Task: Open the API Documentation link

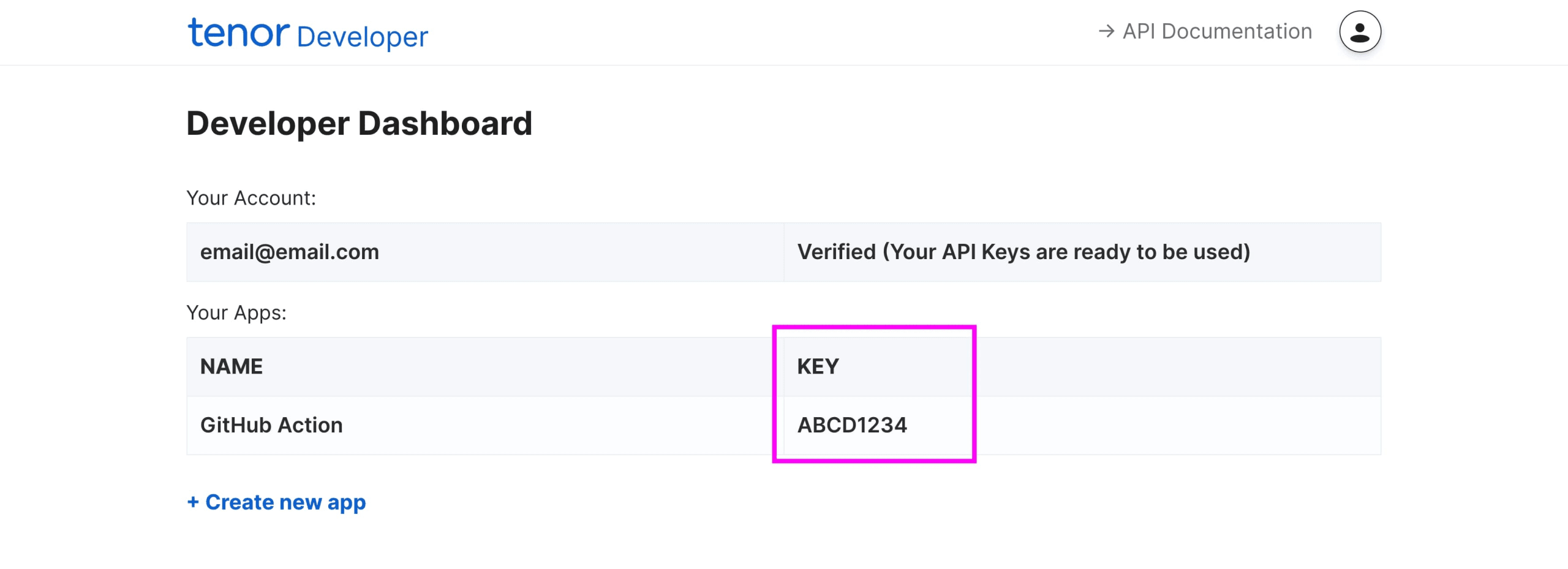Action: [x=1205, y=31]
